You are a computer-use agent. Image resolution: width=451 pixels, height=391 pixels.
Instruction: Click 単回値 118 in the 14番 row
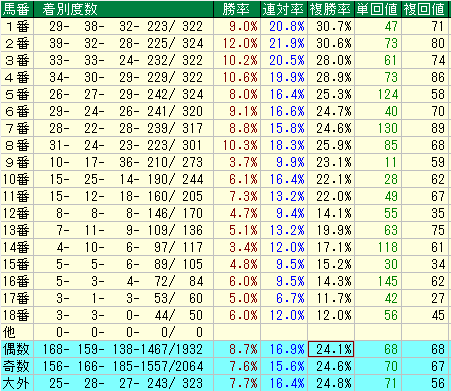tap(378, 247)
